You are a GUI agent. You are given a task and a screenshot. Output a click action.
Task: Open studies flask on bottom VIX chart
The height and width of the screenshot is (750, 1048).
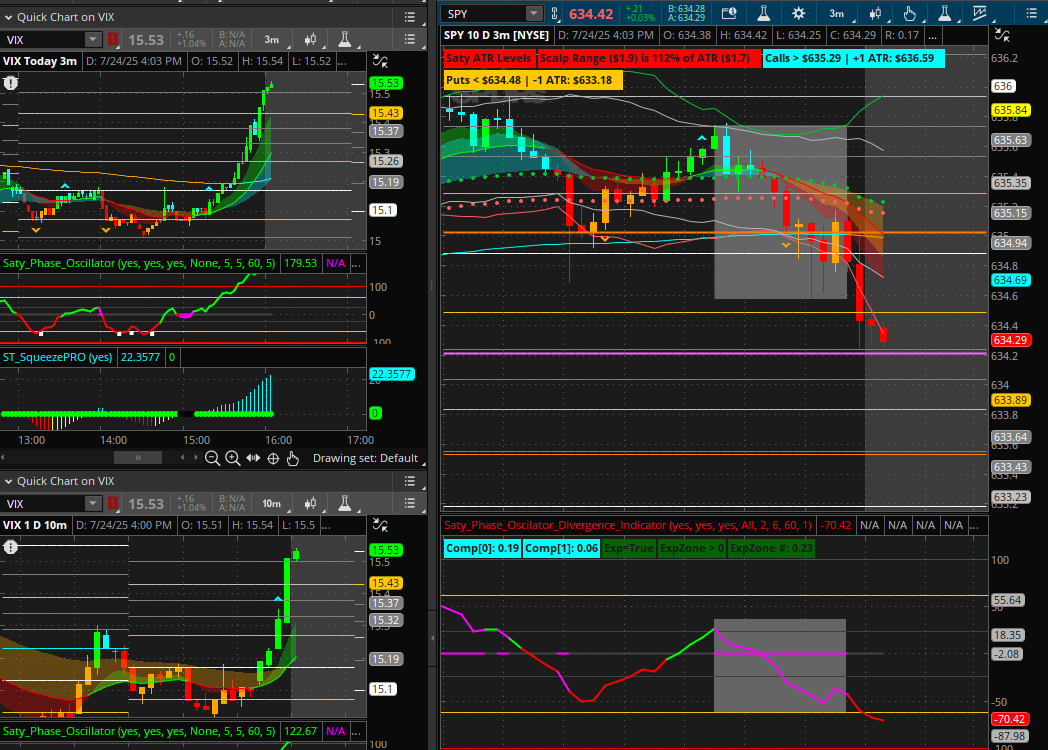pos(345,504)
